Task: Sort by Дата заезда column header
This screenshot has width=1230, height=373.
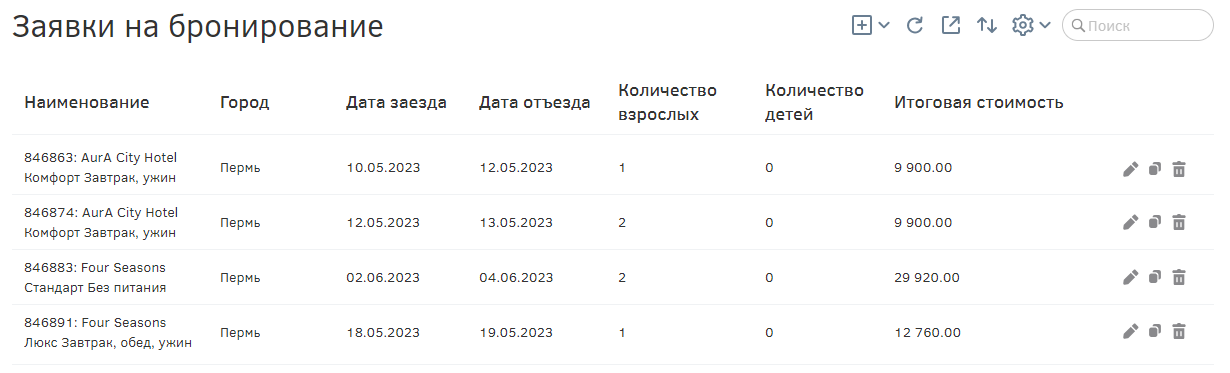Action: click(396, 102)
